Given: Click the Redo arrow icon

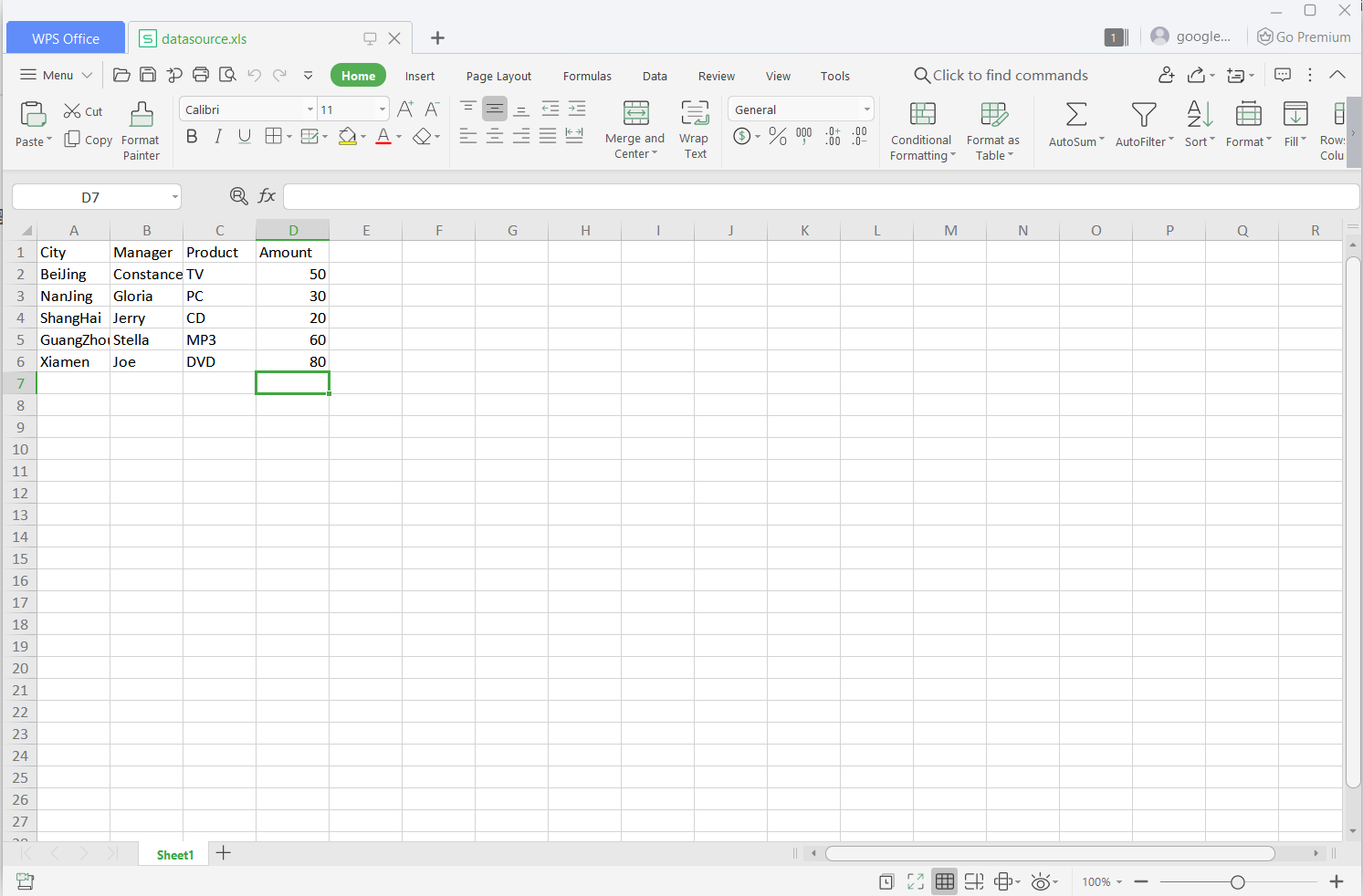Looking at the screenshot, I should coord(280,75).
